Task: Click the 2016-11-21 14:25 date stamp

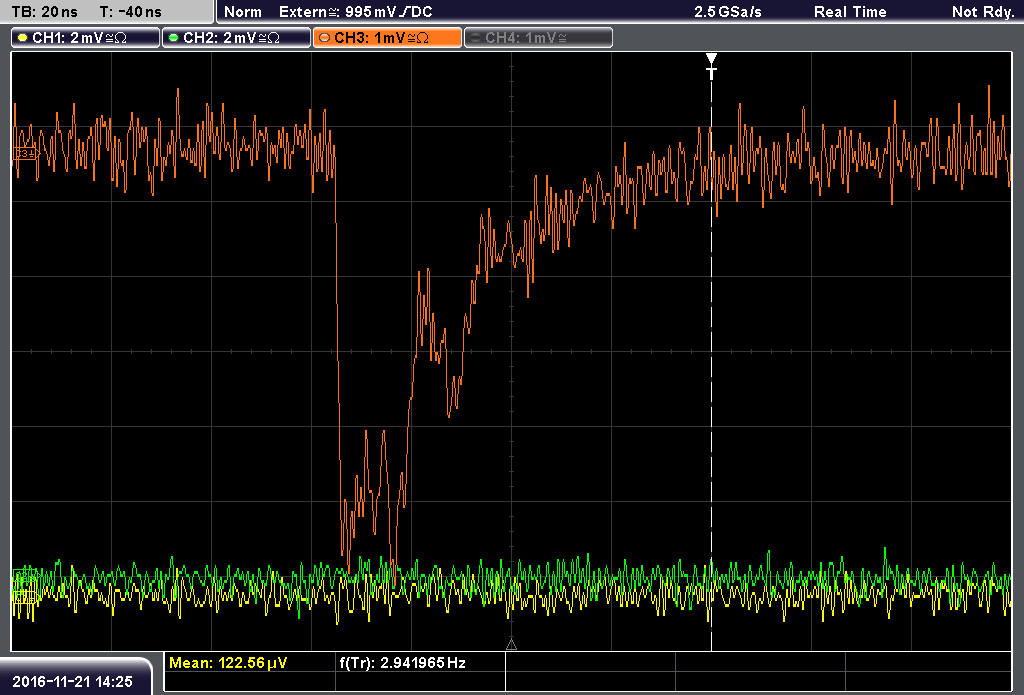Action: point(72,681)
